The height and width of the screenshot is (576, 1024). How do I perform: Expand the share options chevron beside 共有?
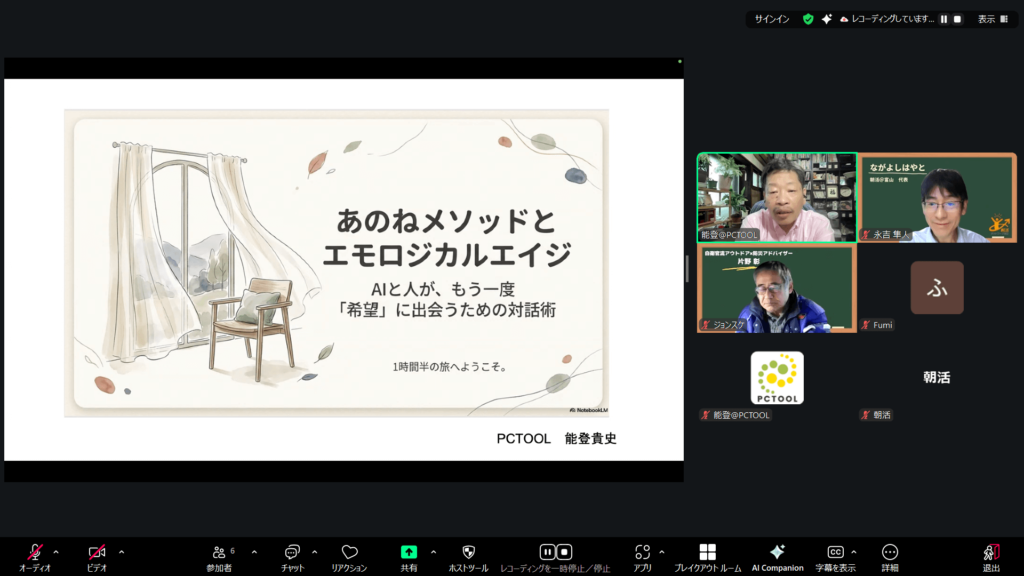click(433, 552)
